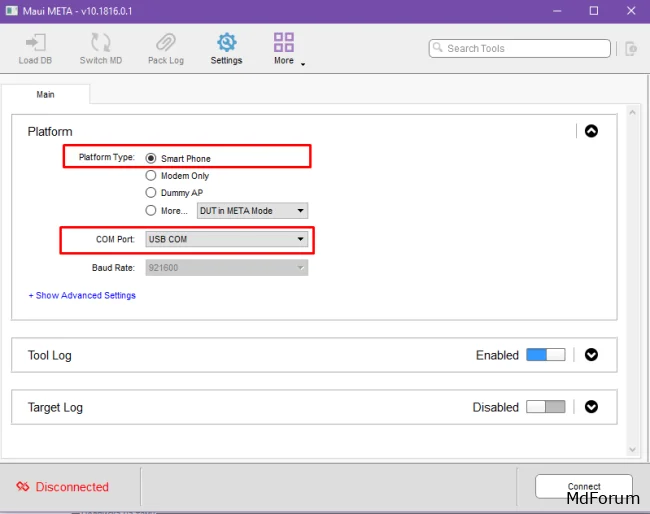This screenshot has height=514, width=650.
Task: Open the Pack Log tool
Action: (165, 43)
